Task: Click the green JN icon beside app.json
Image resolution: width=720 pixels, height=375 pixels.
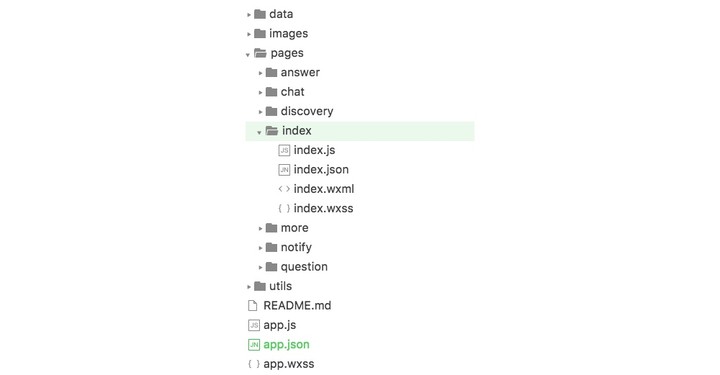Action: [x=254, y=345]
